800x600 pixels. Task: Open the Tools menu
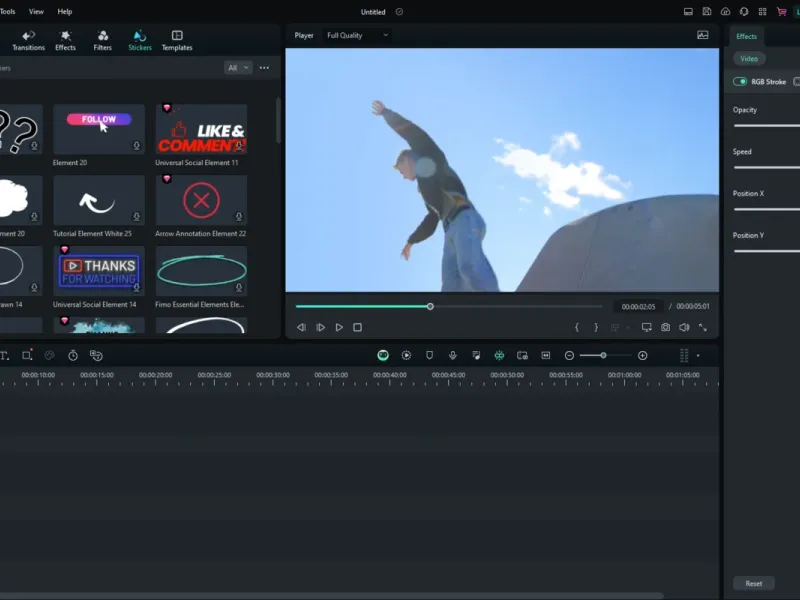coord(8,11)
